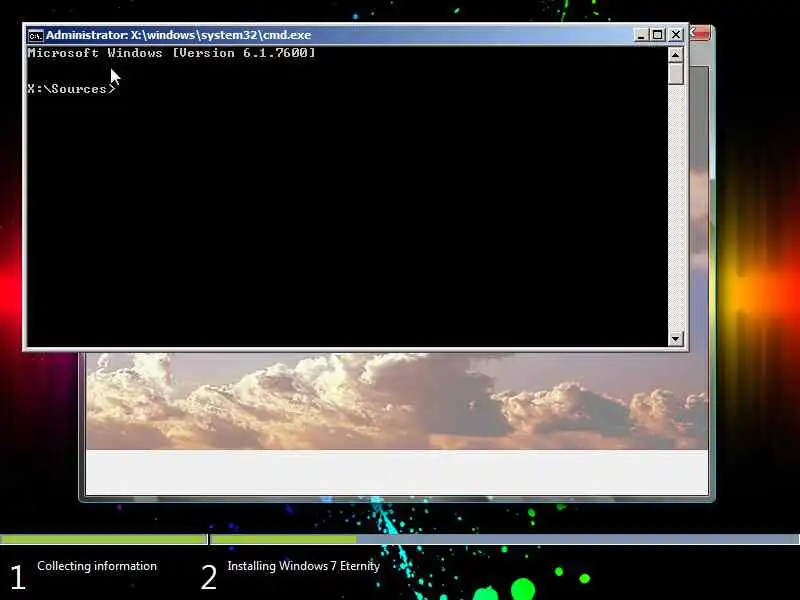Click the Installing Windows progress bar
The image size is (800, 600).
[x=505, y=539]
